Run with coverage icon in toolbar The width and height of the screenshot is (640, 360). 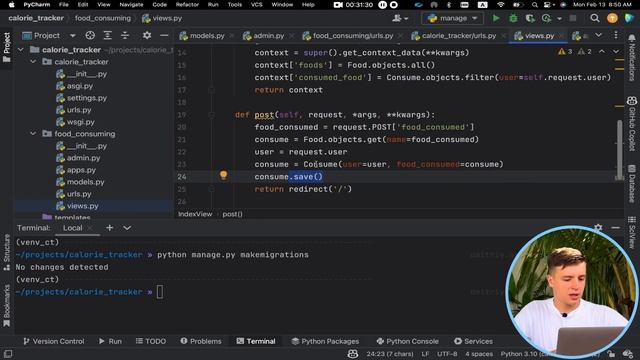pos(530,18)
